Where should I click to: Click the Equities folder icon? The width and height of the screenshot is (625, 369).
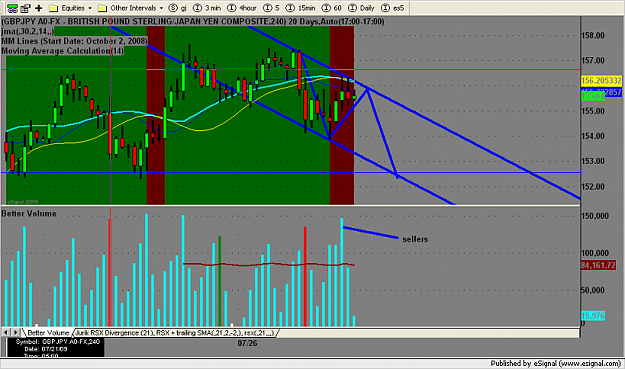point(53,8)
